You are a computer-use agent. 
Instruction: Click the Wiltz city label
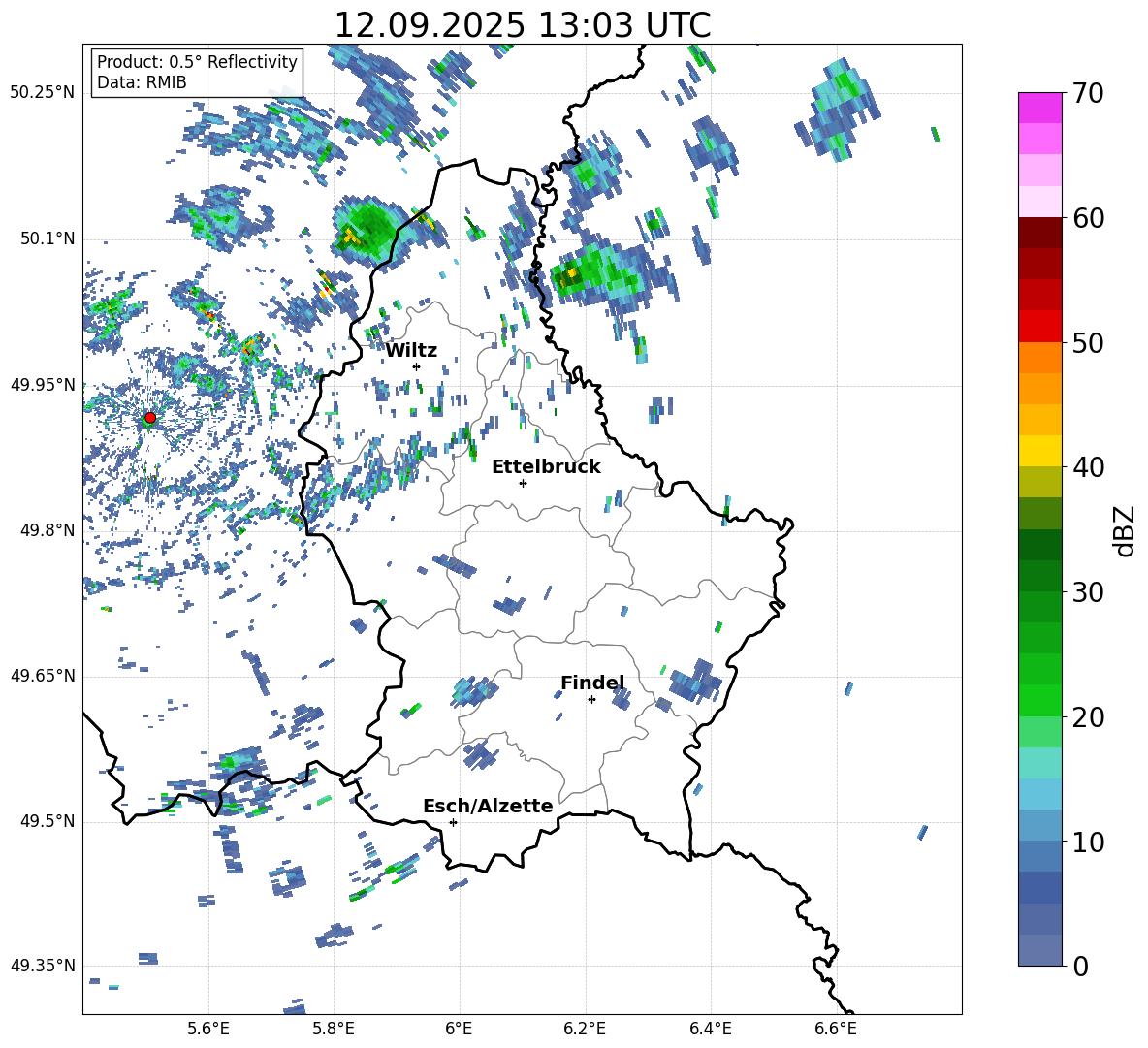coord(411,351)
